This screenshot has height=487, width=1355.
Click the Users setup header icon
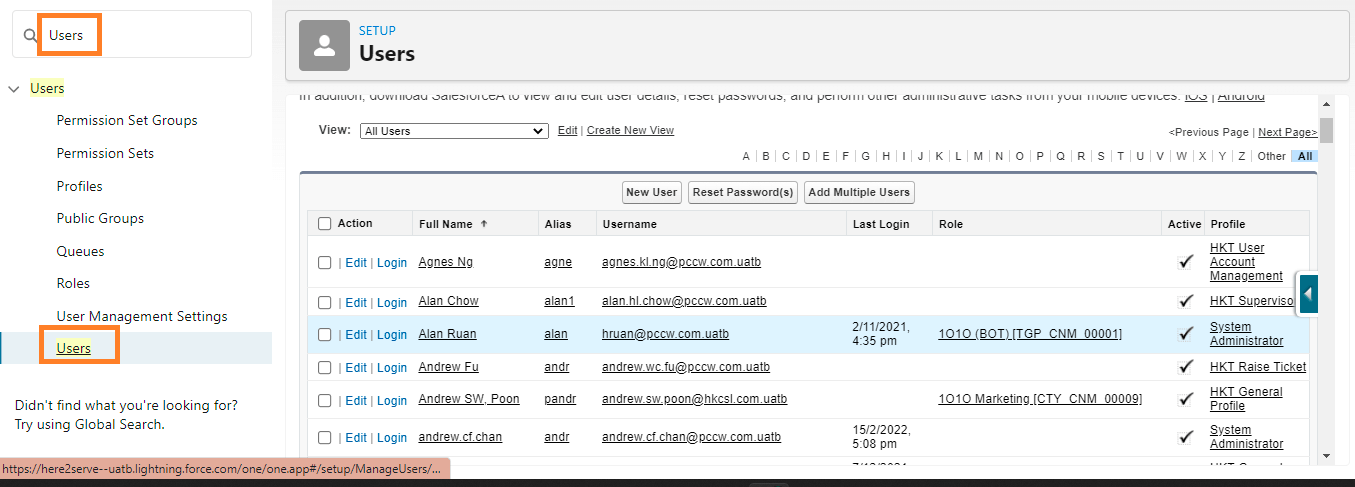point(324,46)
